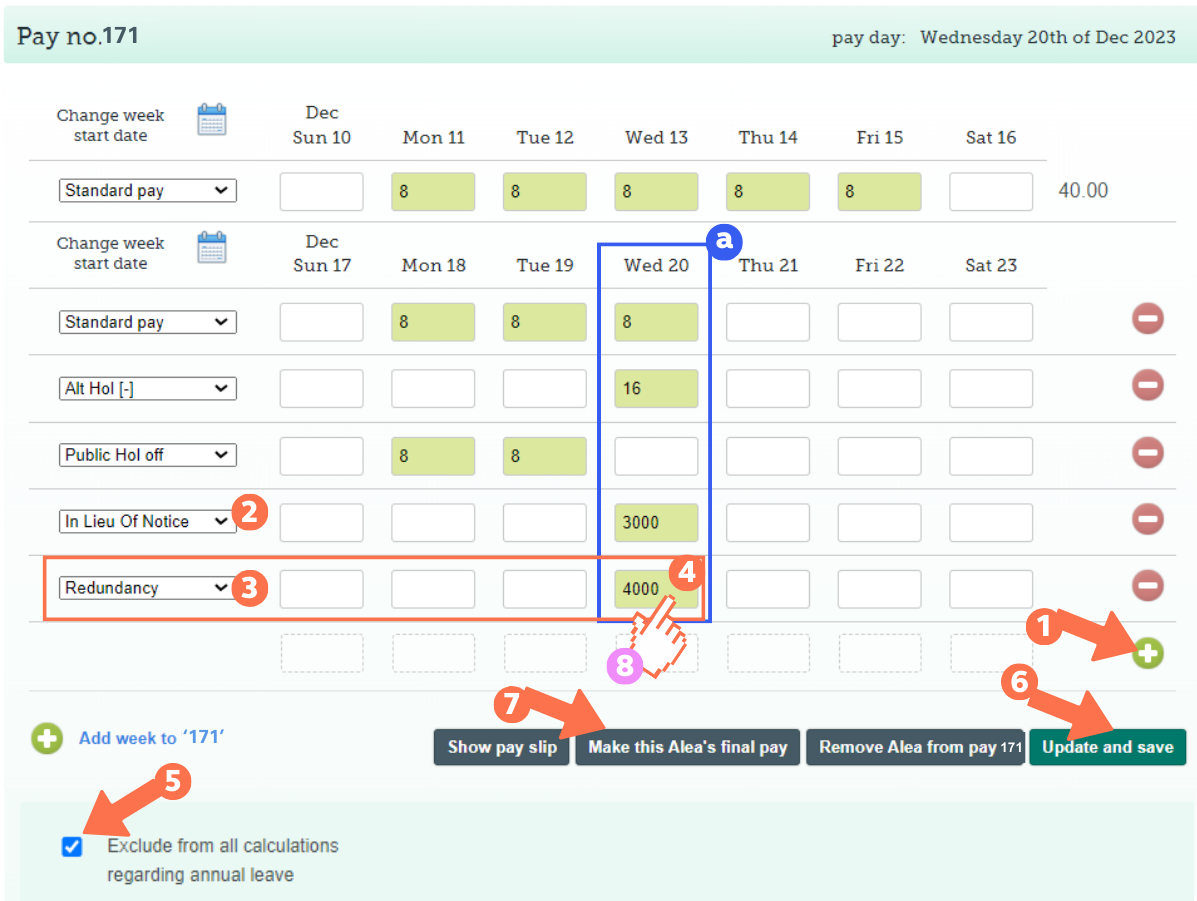Open the first Standard pay type dropdown
The image size is (1197, 901).
147,190
